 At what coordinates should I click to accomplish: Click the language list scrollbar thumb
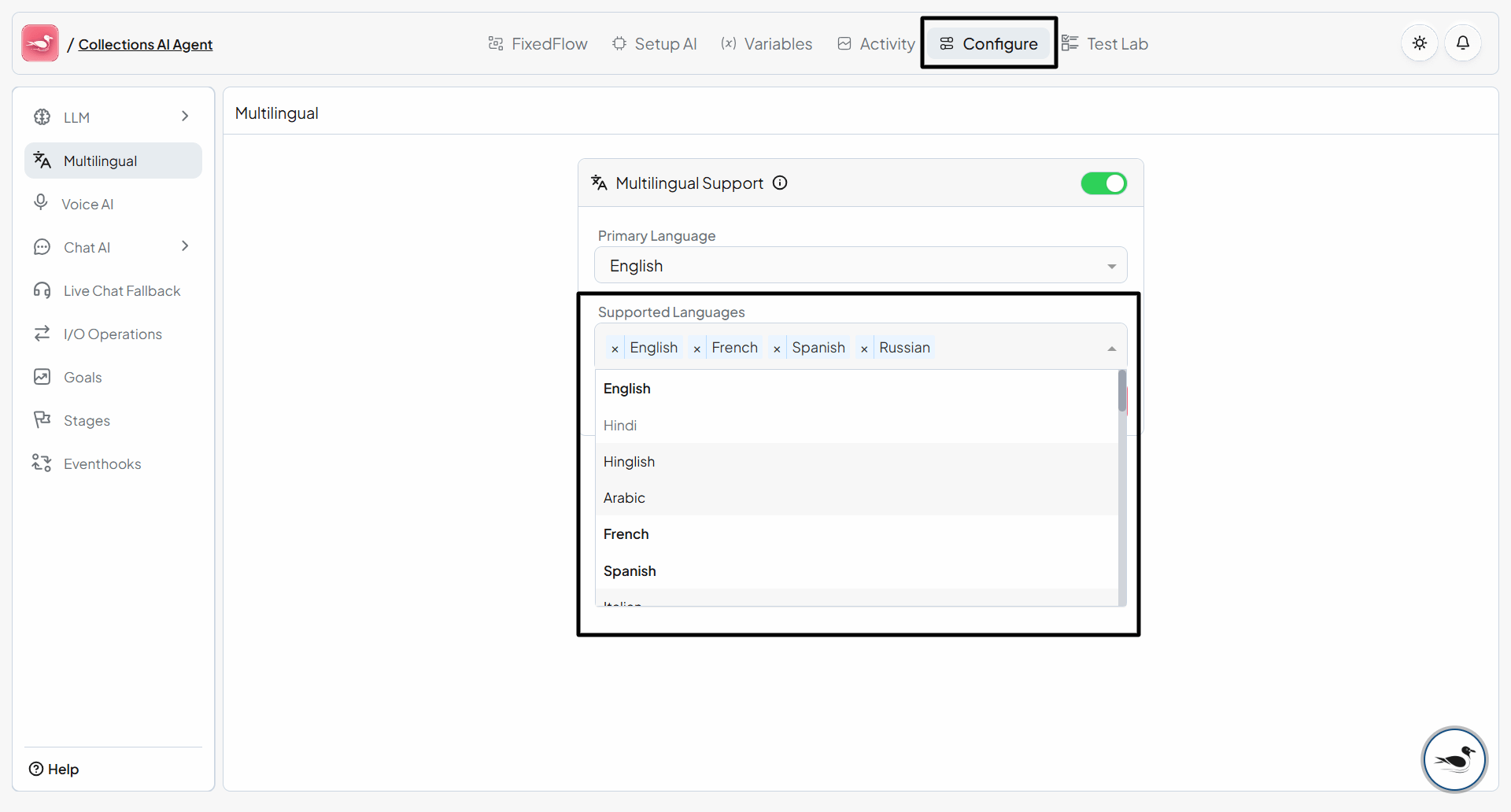1121,391
